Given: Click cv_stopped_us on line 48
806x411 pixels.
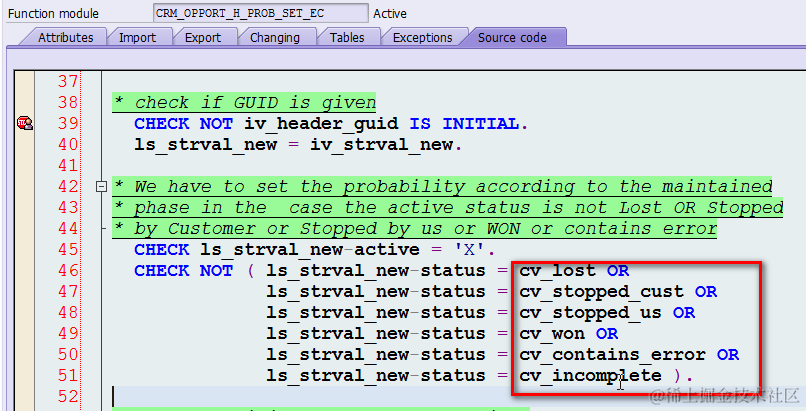Looking at the screenshot, I should click(x=590, y=313).
